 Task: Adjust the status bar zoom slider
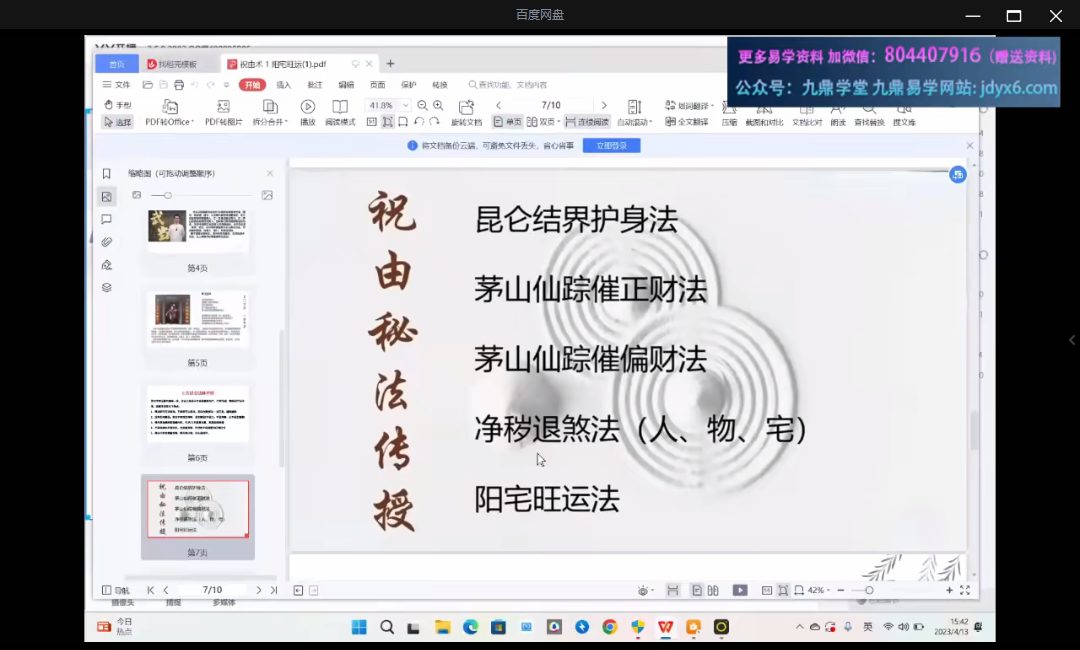click(869, 590)
